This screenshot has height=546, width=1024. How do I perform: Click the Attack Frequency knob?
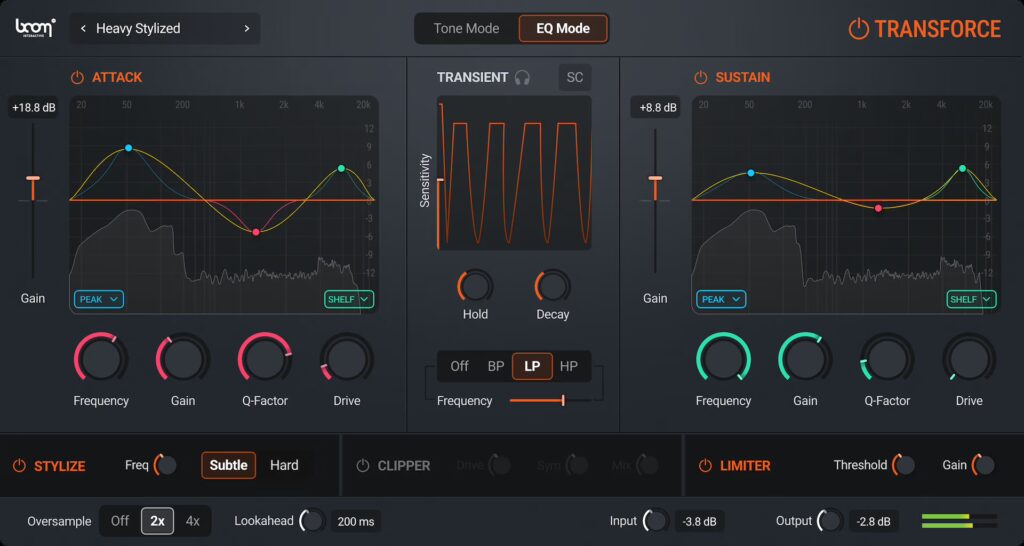click(101, 357)
